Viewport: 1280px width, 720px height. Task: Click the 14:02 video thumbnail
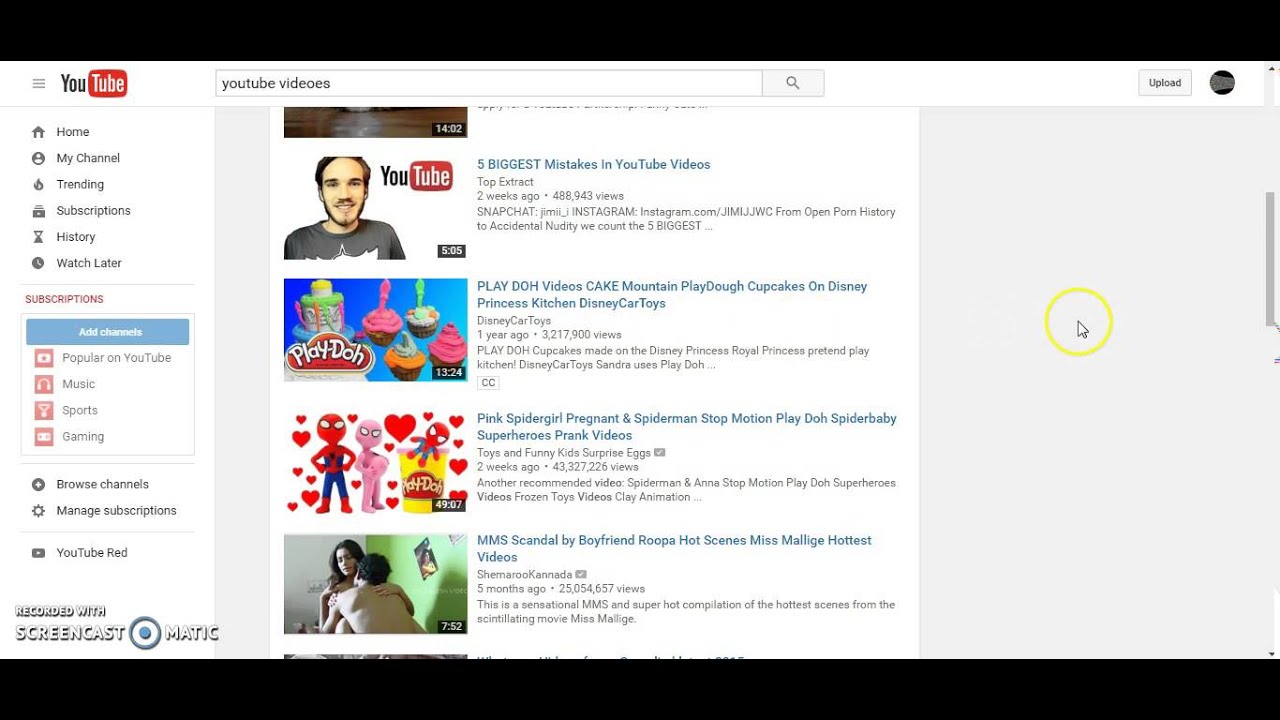(x=375, y=122)
